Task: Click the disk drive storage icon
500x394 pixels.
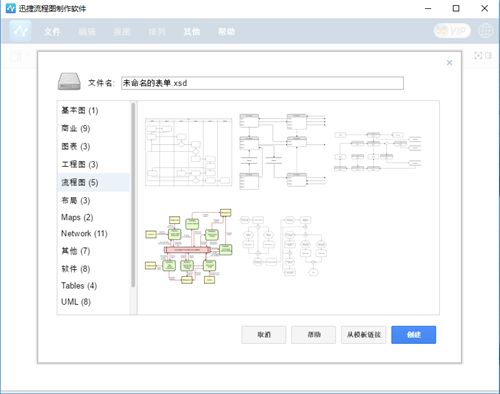Action: [69, 82]
